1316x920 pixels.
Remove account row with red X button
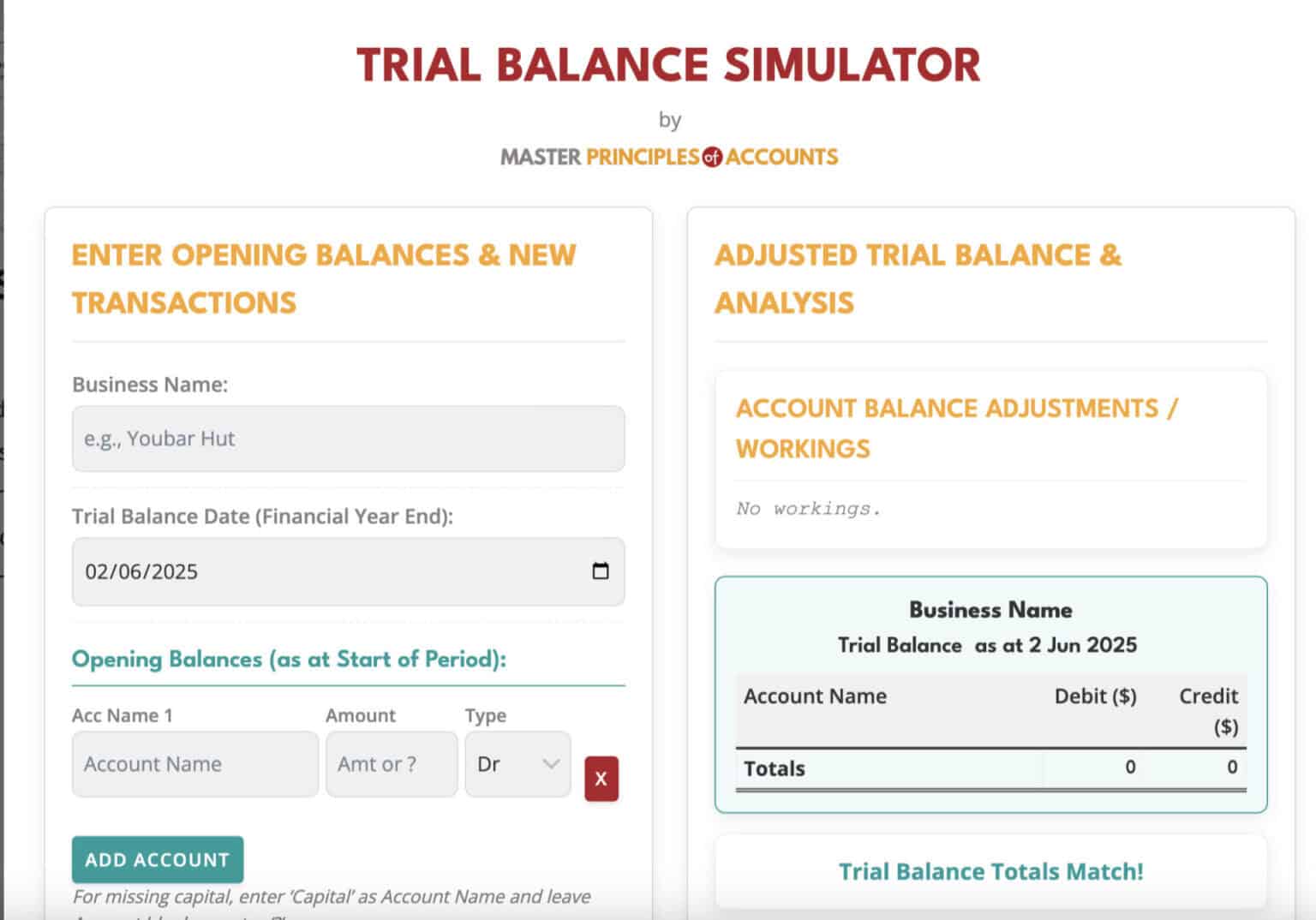(x=601, y=779)
